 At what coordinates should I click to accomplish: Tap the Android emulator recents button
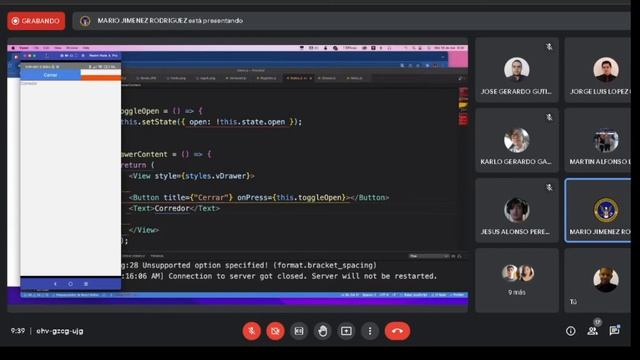tap(86, 284)
